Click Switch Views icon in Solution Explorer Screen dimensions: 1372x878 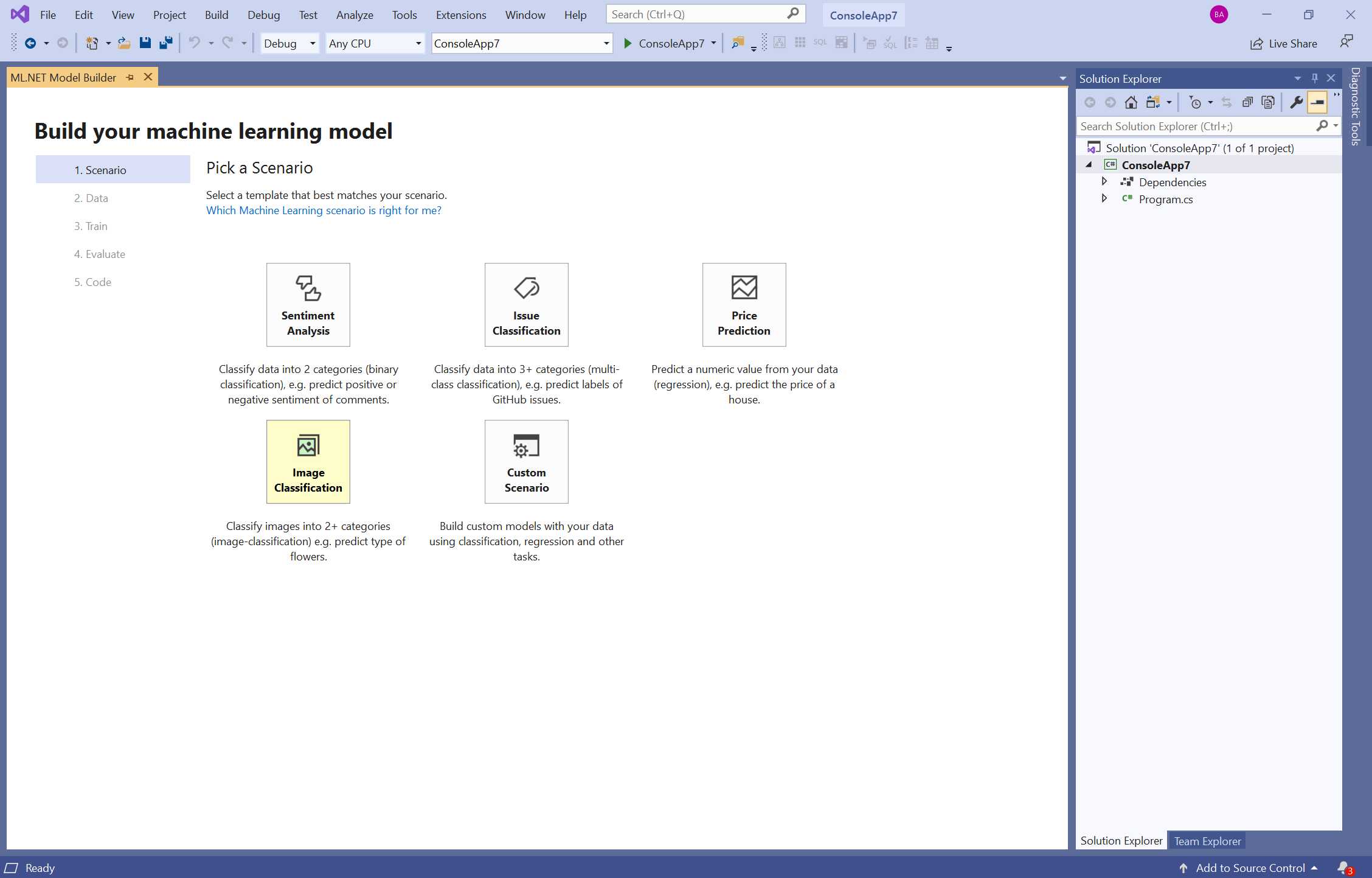point(1153,102)
